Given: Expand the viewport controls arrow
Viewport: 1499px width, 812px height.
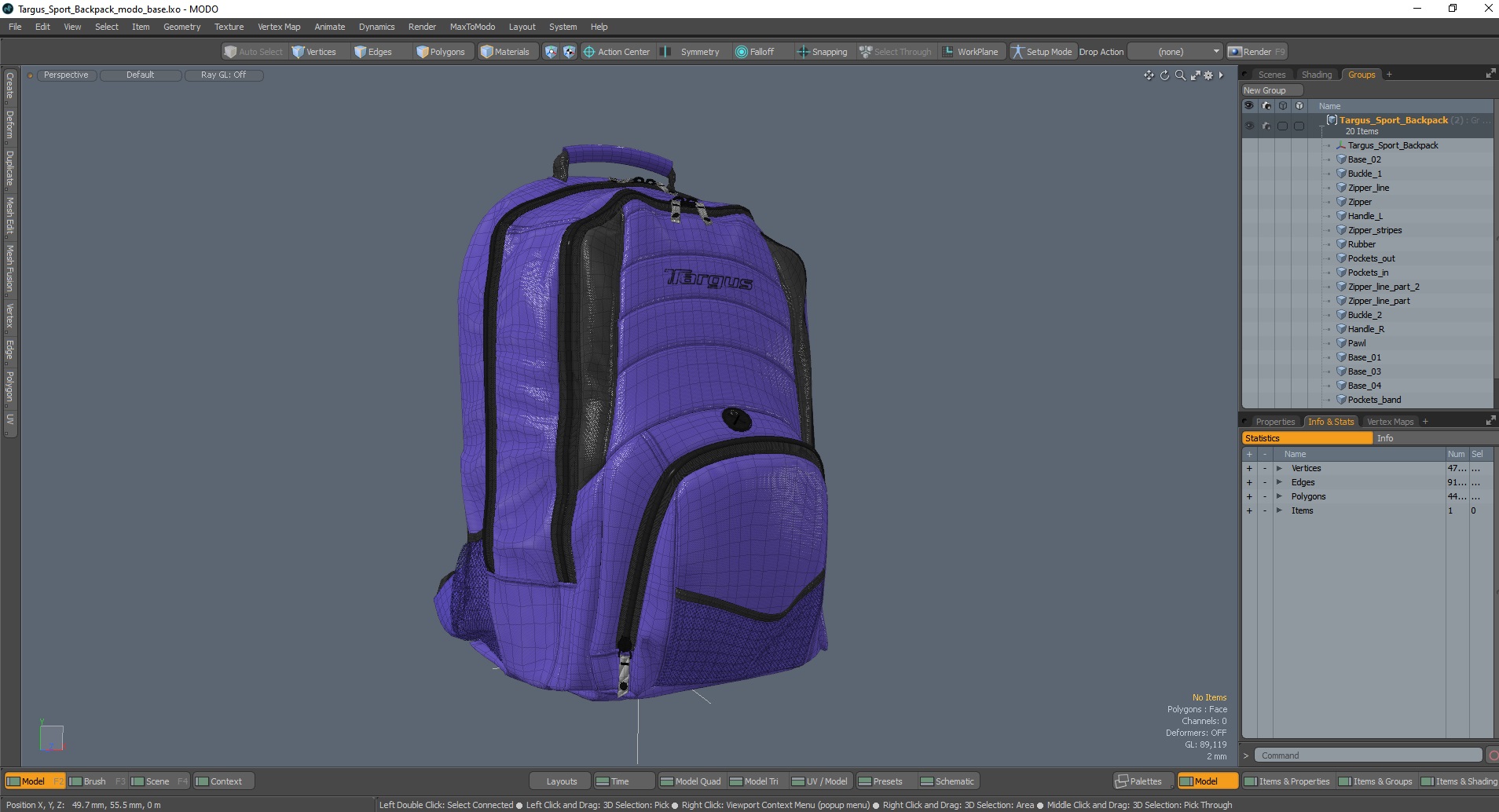Looking at the screenshot, I should [x=1221, y=75].
